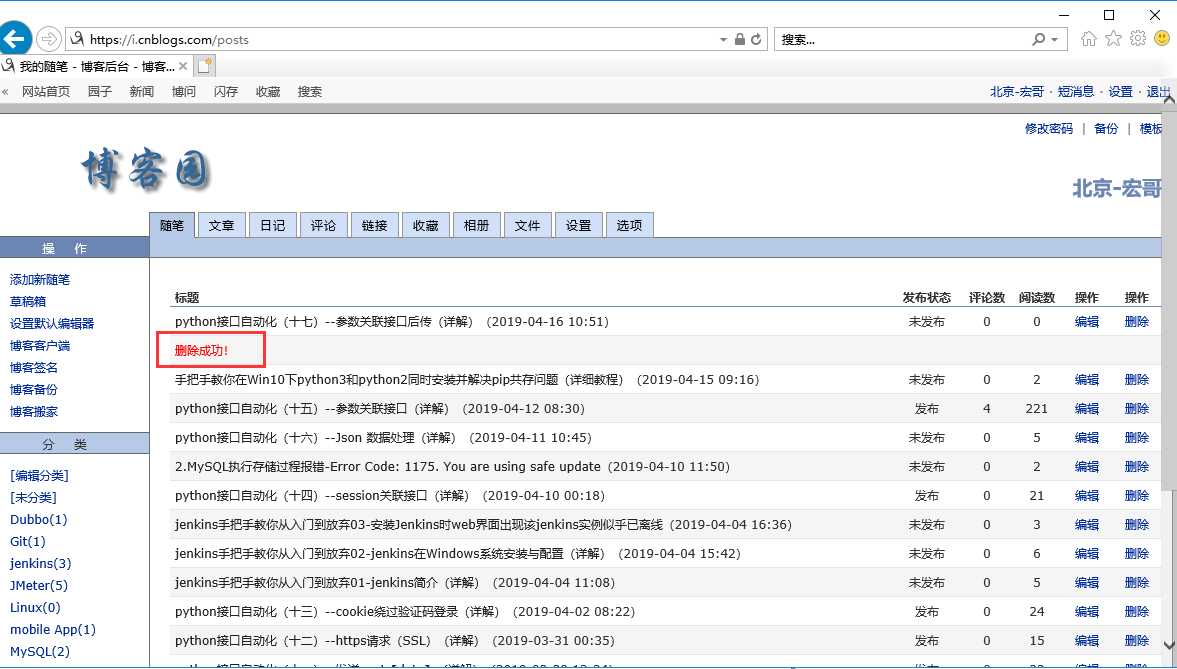The height and width of the screenshot is (669, 1177).
Task: Switch to the 相册 tab
Action: 477,225
